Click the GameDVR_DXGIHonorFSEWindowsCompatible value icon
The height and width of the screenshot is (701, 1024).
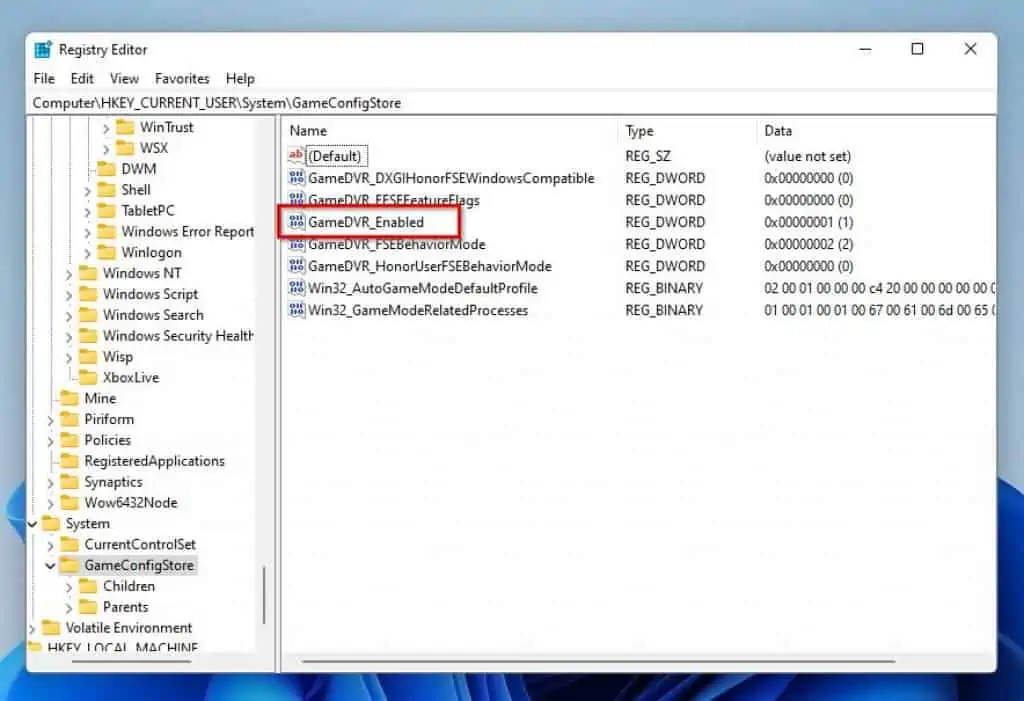click(296, 178)
